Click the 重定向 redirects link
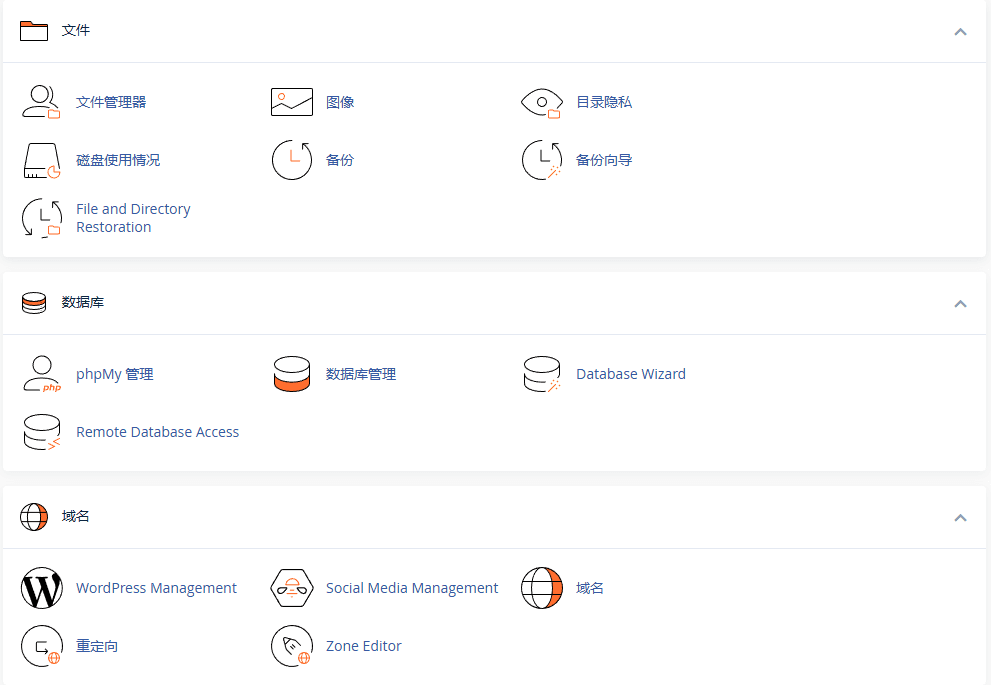The width and height of the screenshot is (991, 685). [x=97, y=646]
